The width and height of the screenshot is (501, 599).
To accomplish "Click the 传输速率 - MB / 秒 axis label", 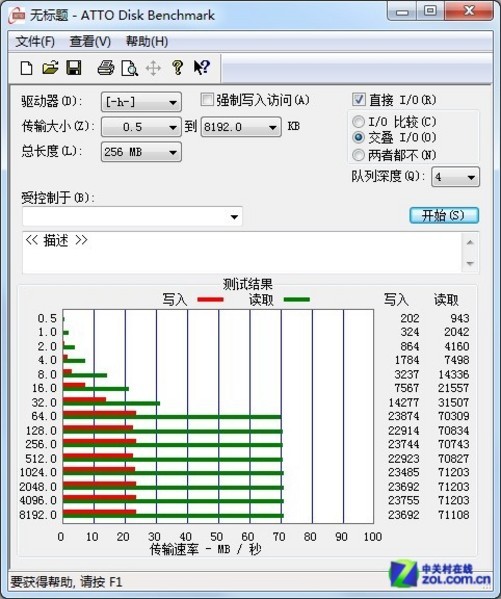I will click(206, 549).
